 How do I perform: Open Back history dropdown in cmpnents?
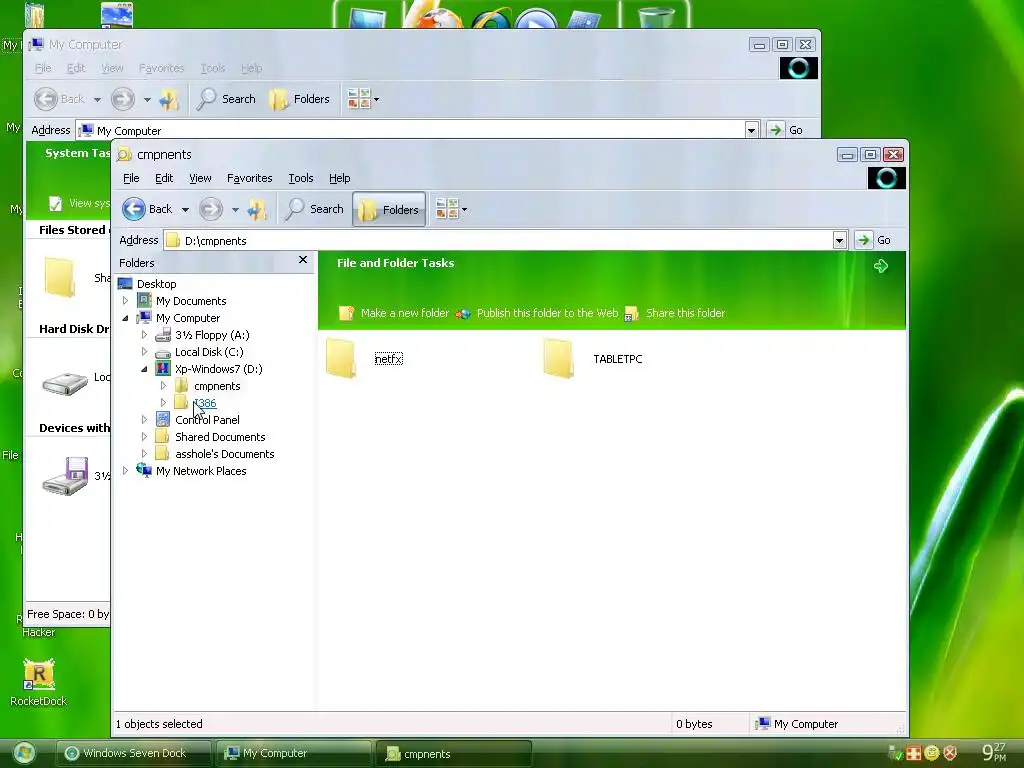point(185,210)
